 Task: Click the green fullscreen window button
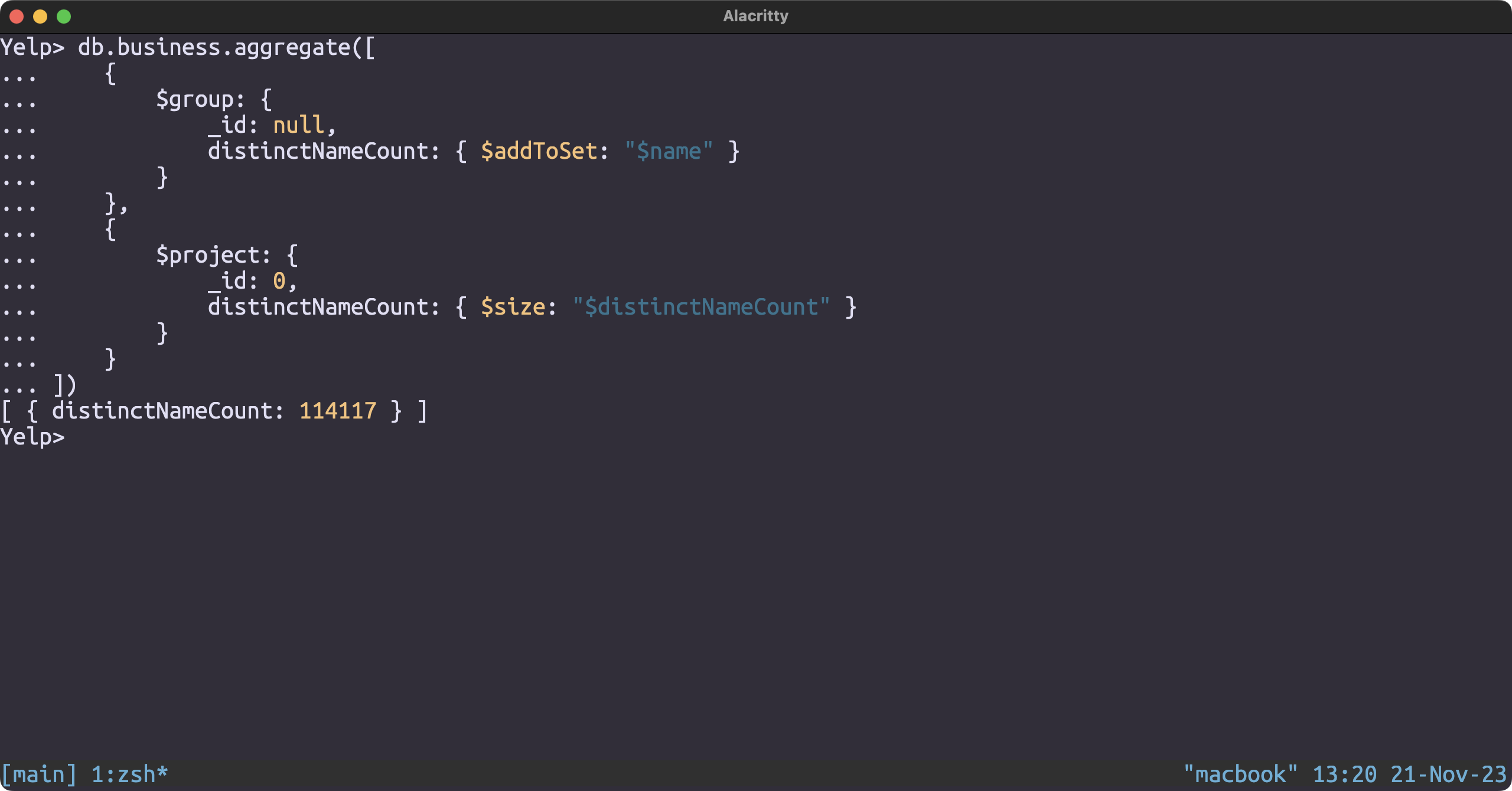pos(64,17)
